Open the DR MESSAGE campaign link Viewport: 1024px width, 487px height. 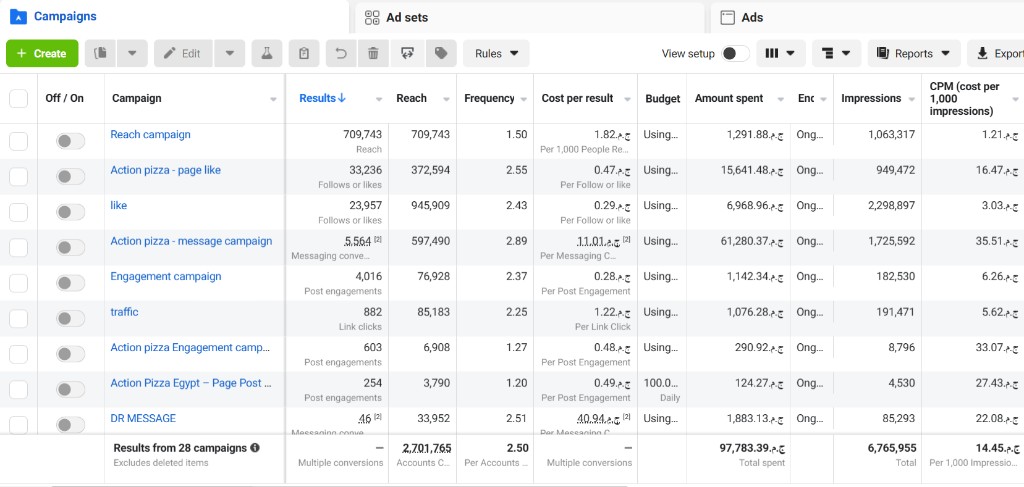pos(143,418)
